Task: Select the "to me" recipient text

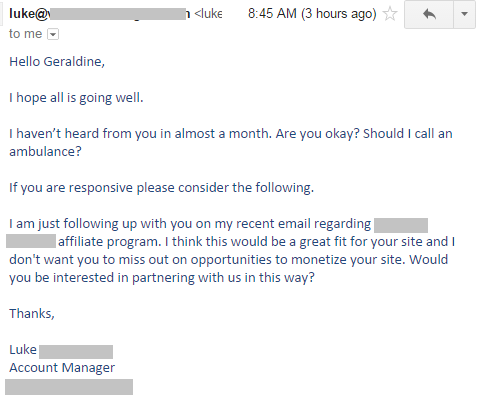Action: click(25, 34)
